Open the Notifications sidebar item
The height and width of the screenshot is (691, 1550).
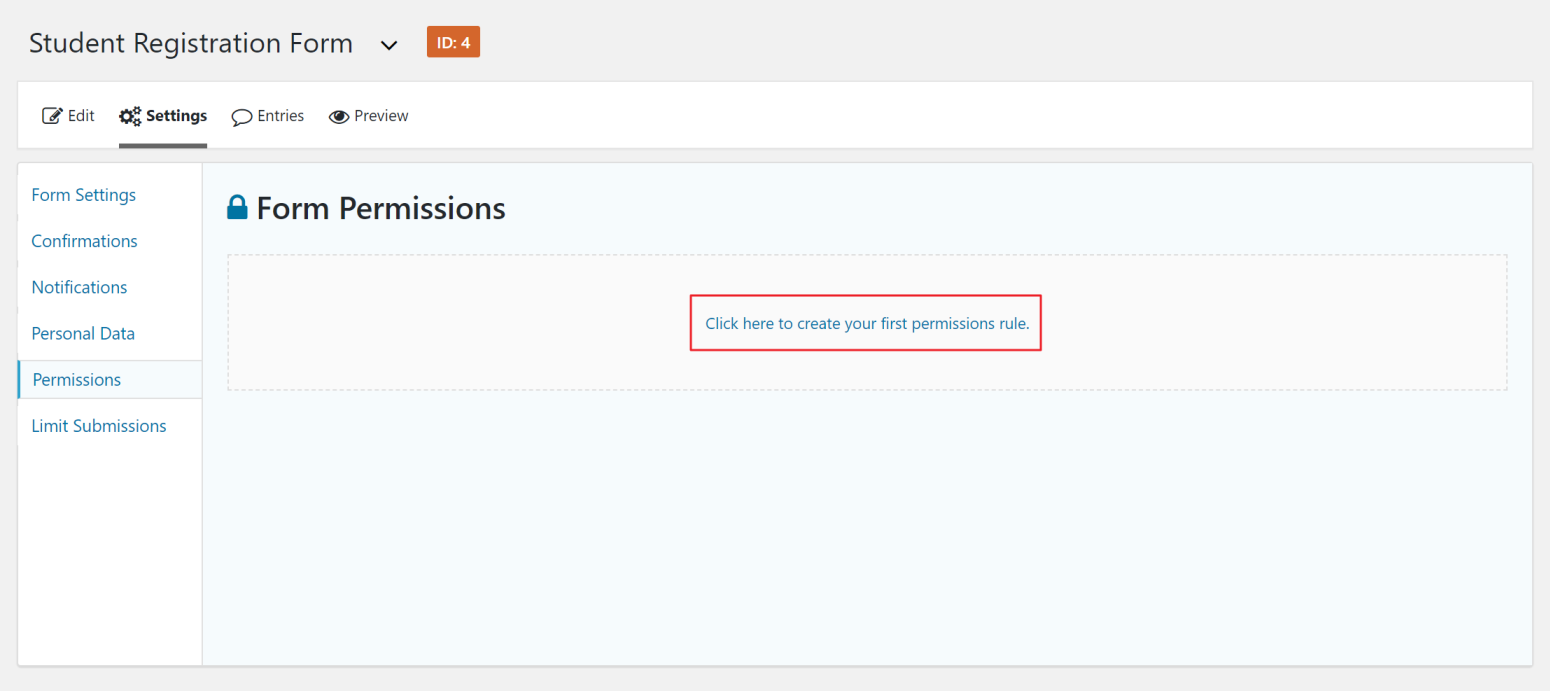click(80, 287)
